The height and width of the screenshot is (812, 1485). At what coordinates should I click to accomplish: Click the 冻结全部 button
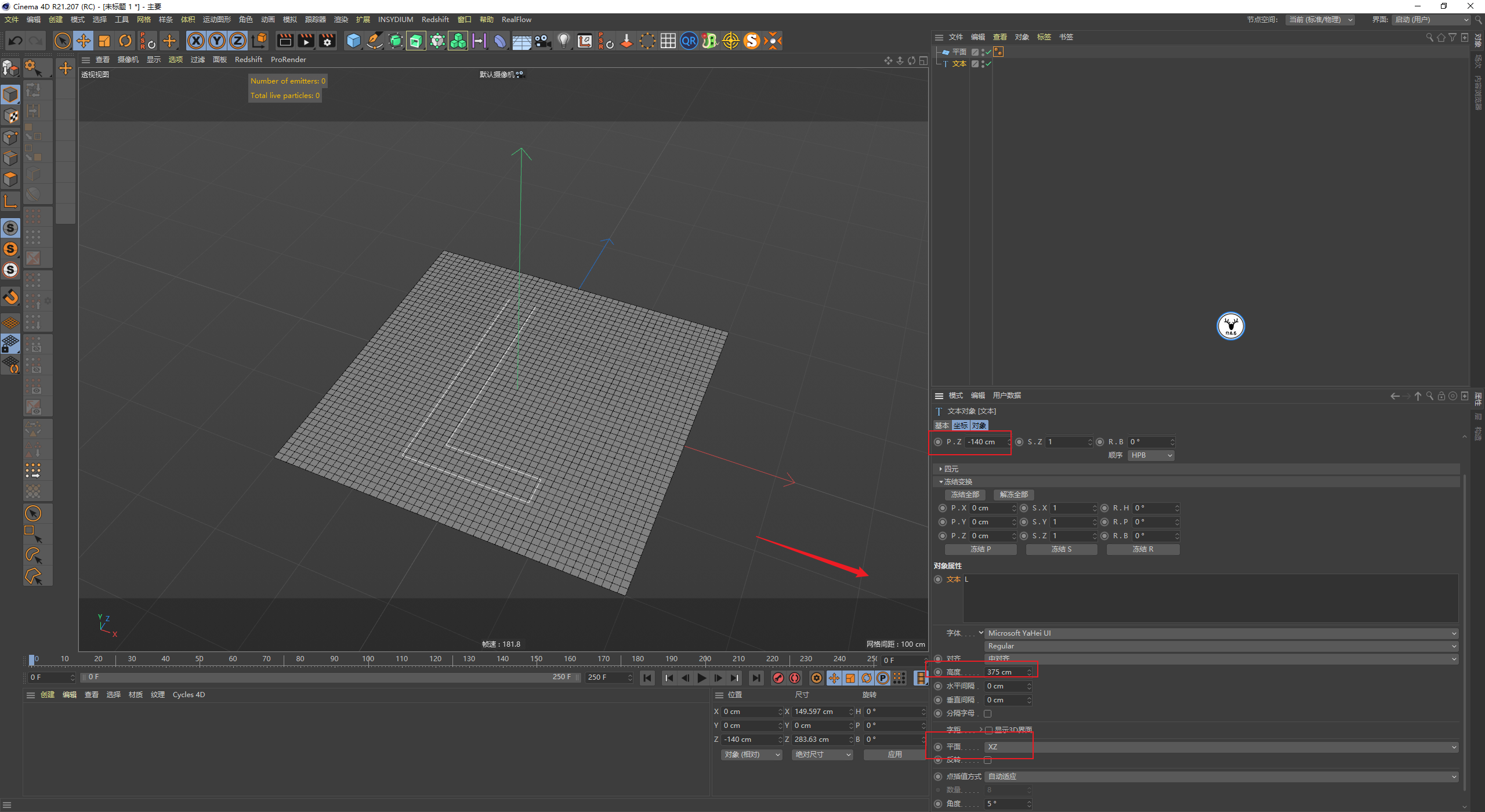(965, 495)
